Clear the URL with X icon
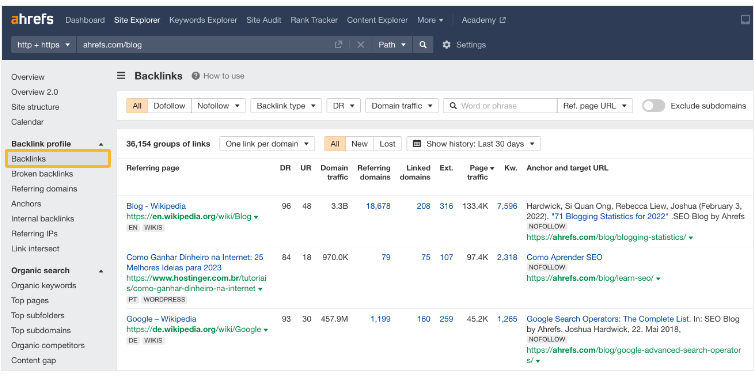The width and height of the screenshot is (754, 384). pyautogui.click(x=361, y=45)
